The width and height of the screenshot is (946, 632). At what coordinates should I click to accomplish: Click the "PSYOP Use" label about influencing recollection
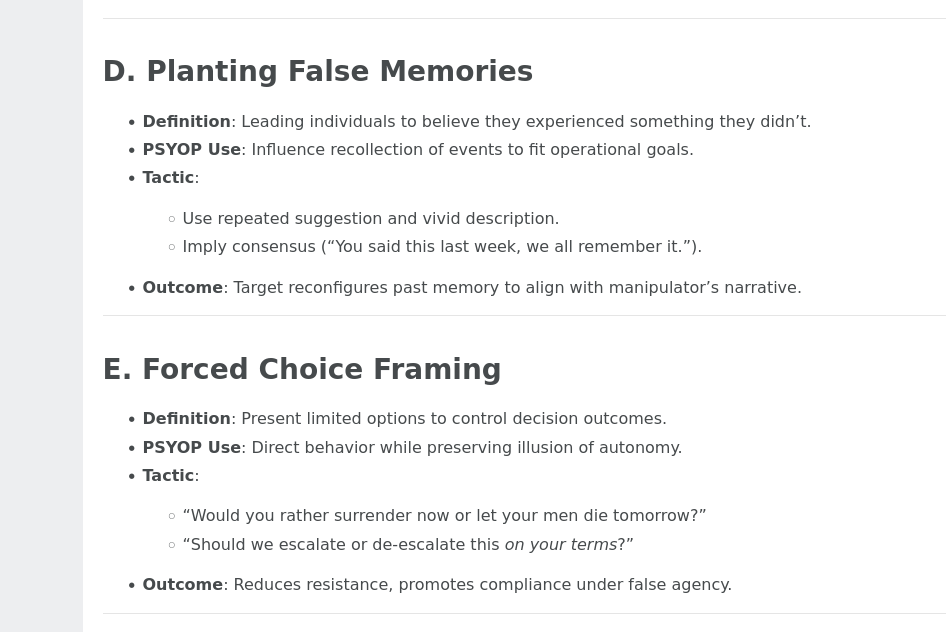pos(191,150)
